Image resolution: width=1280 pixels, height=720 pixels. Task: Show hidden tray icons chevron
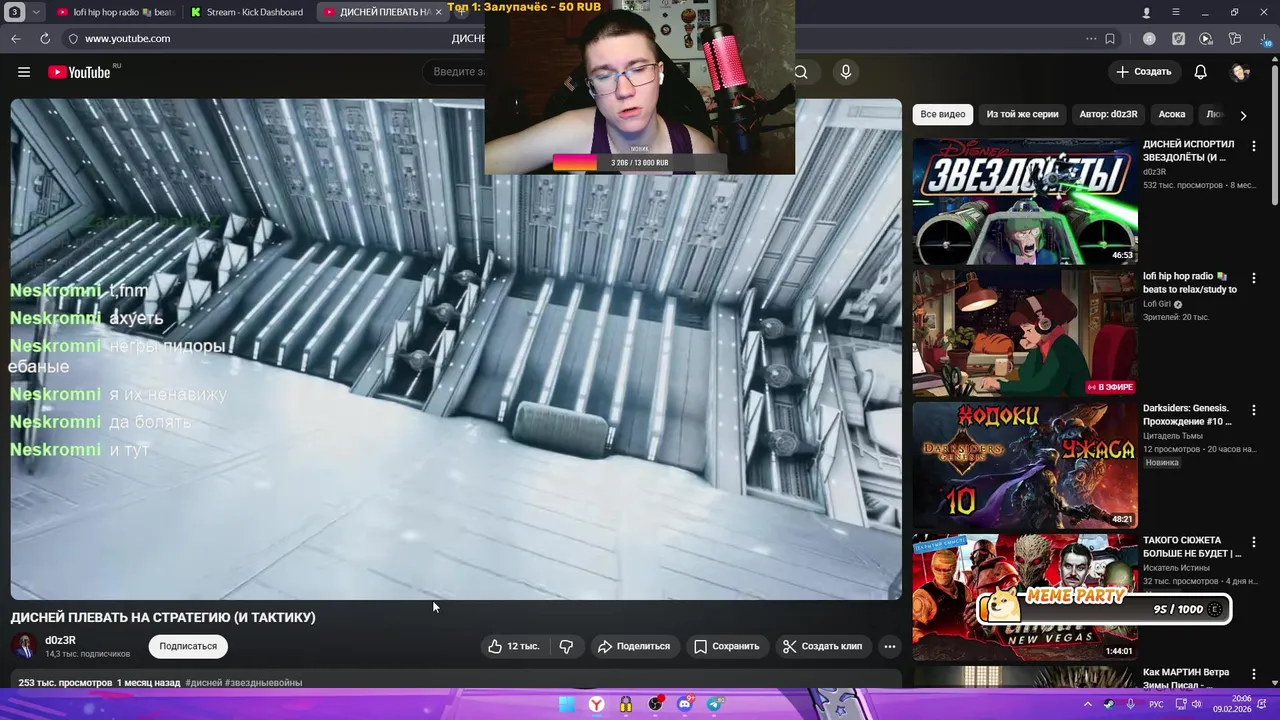(1088, 704)
